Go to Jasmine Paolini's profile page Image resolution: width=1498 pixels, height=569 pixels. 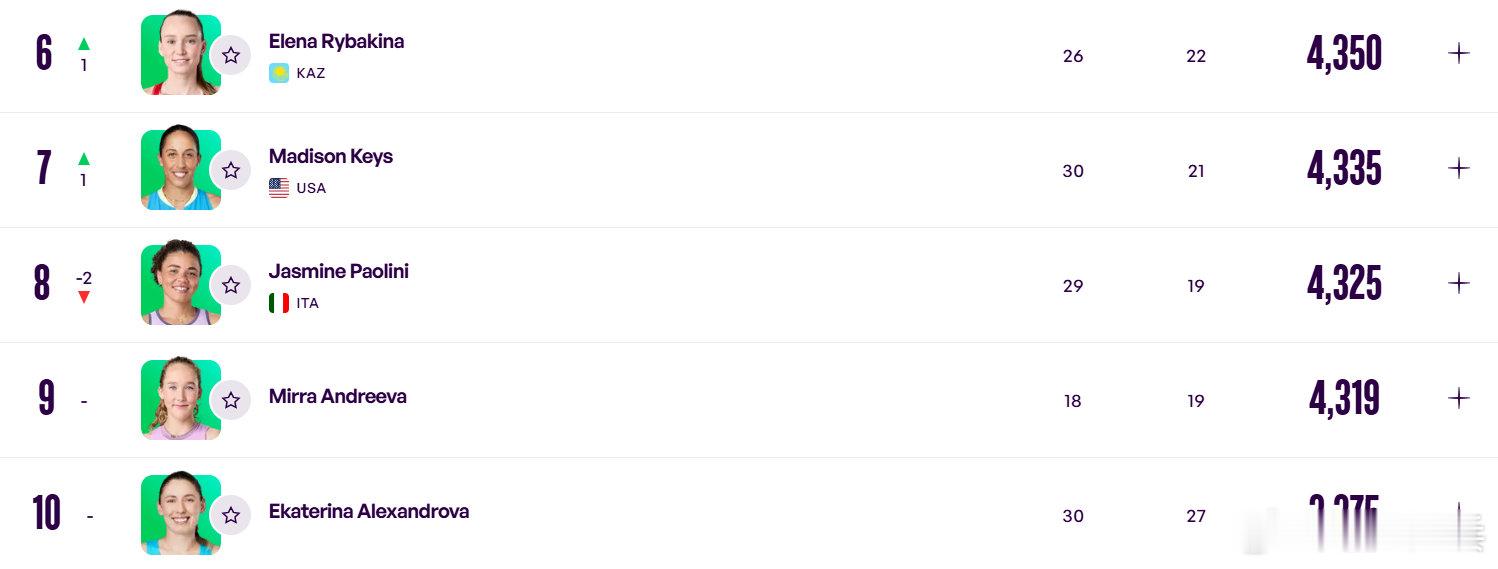click(x=339, y=271)
